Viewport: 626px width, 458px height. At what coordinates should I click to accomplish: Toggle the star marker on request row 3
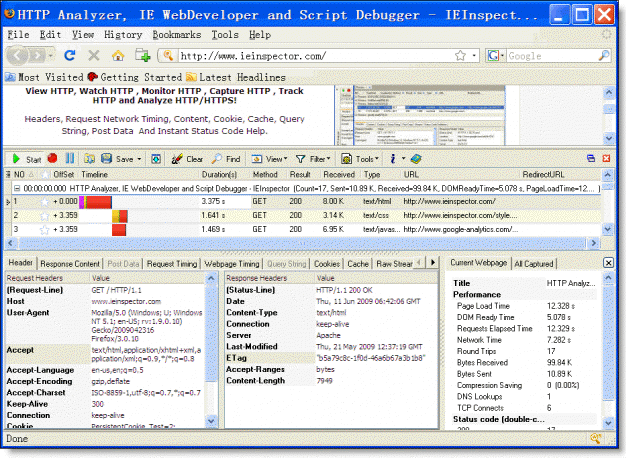pos(45,231)
